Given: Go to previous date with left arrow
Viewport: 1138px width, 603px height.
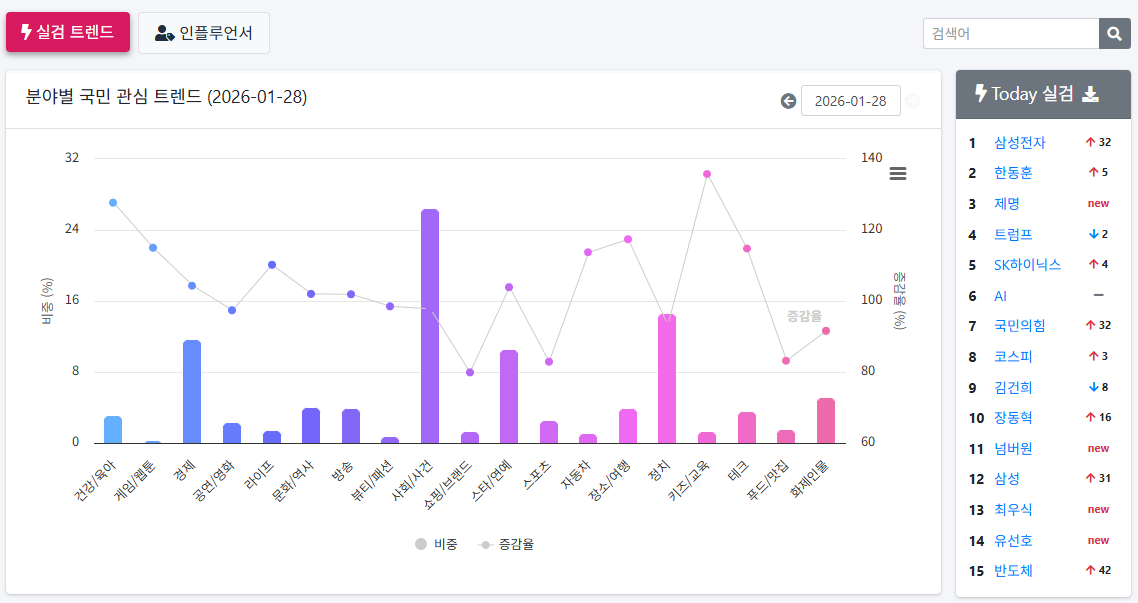Looking at the screenshot, I should tap(788, 101).
